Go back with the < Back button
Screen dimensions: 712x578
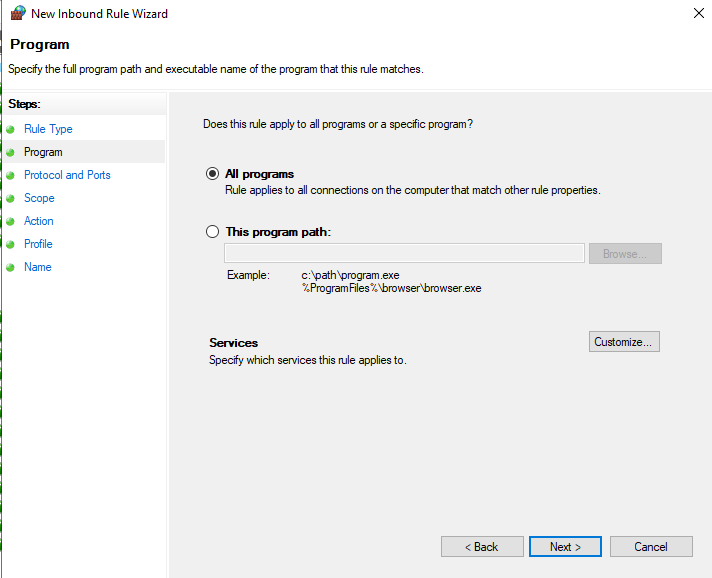(482, 547)
